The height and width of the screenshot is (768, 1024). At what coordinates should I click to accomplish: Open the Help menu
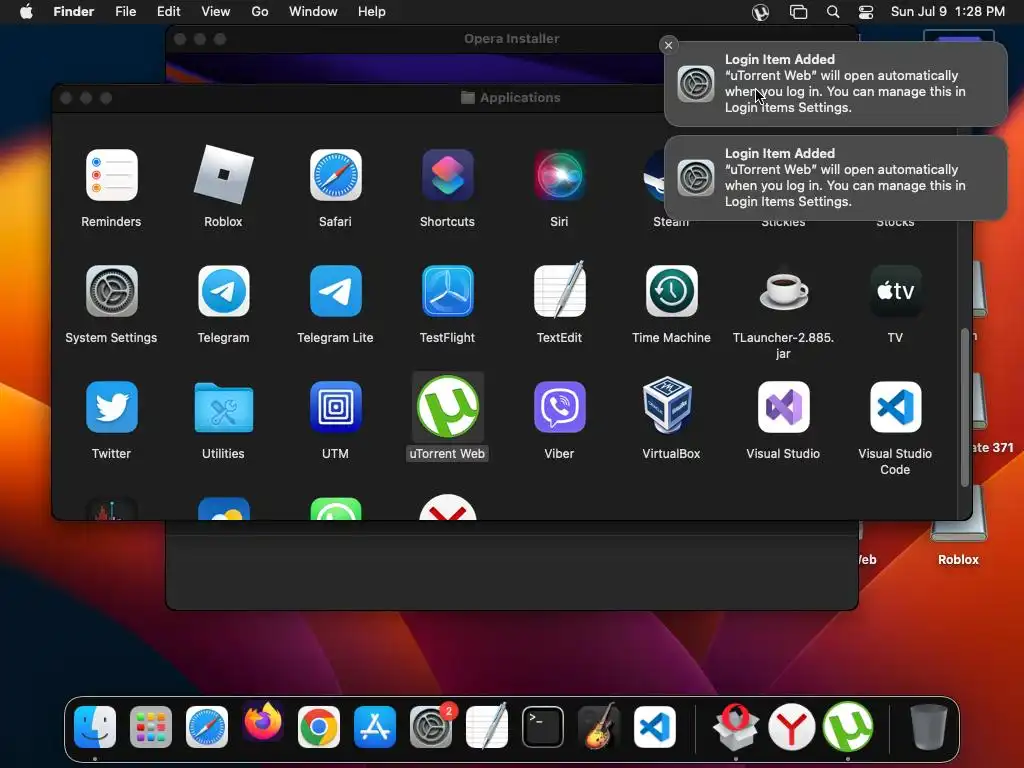click(372, 12)
